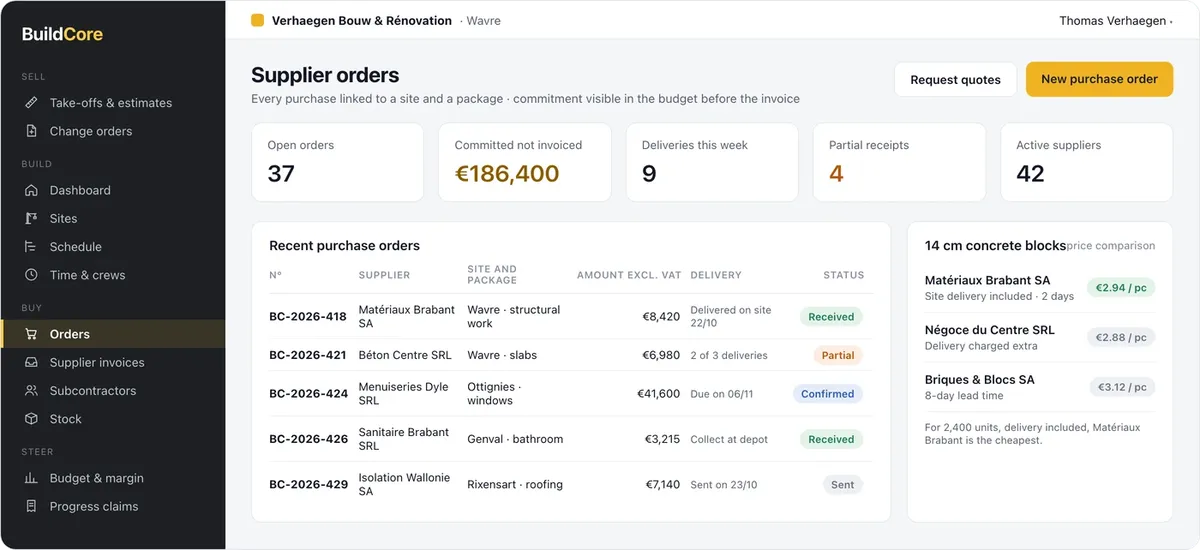Open Take-offs & estimates menu item
Image resolution: width=1200 pixels, height=550 pixels.
(112, 103)
